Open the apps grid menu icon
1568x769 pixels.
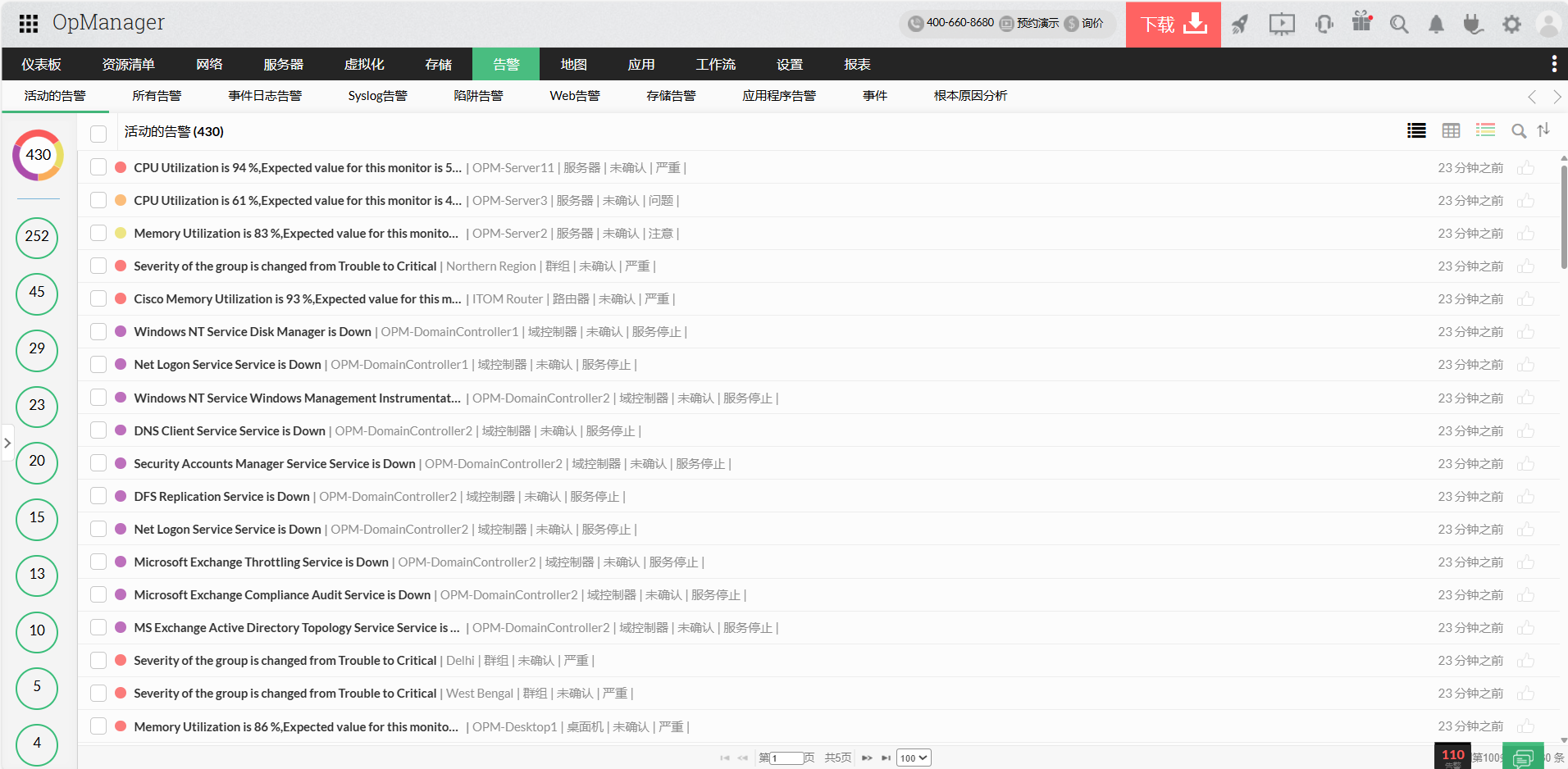(x=29, y=23)
